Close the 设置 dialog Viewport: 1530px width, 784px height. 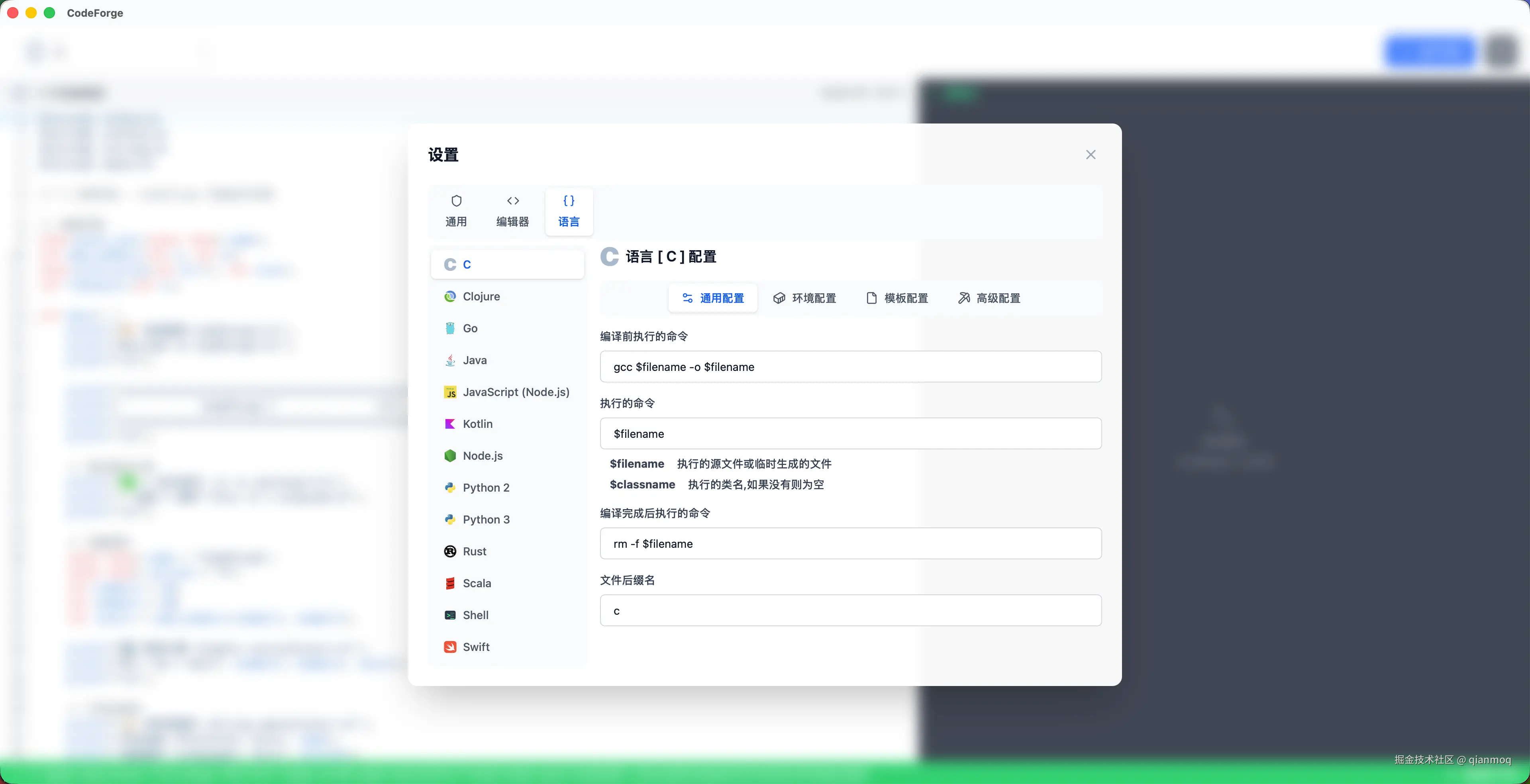click(x=1091, y=155)
